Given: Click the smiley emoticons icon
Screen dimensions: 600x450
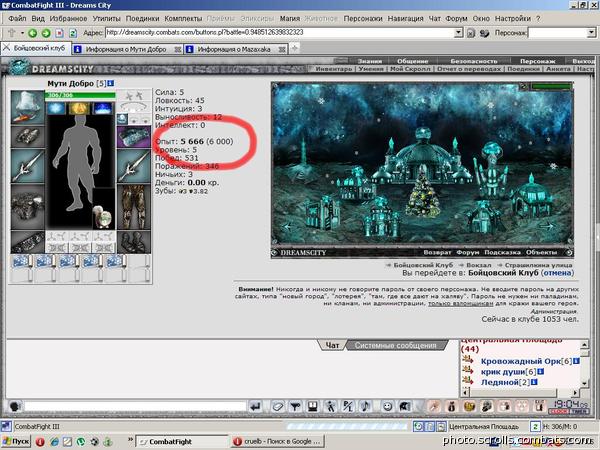Looking at the screenshot, I should [x=387, y=406].
